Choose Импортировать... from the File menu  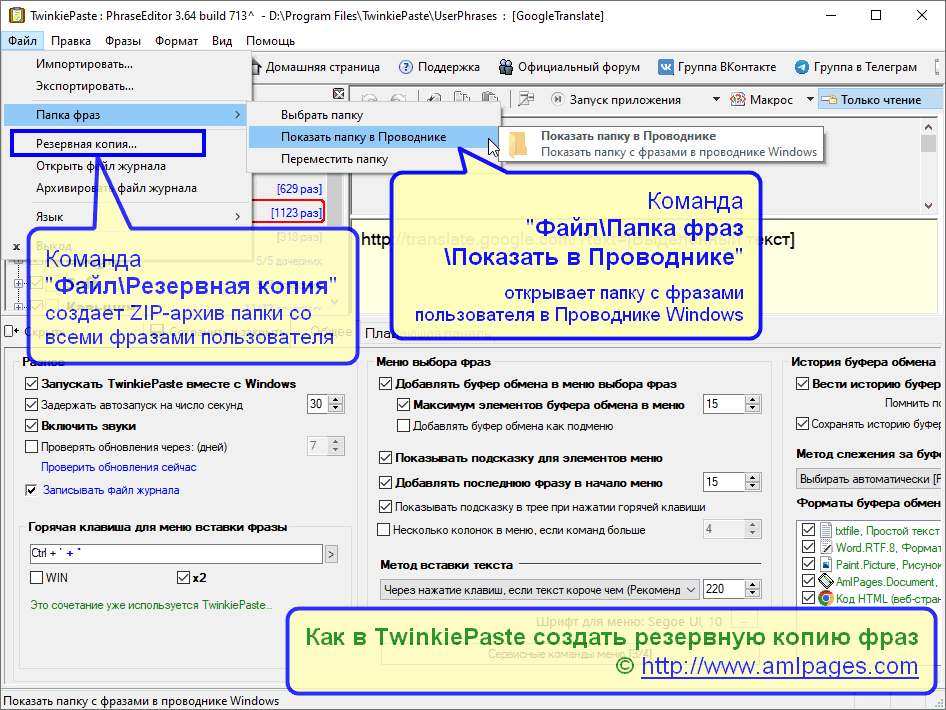click(x=126, y=64)
